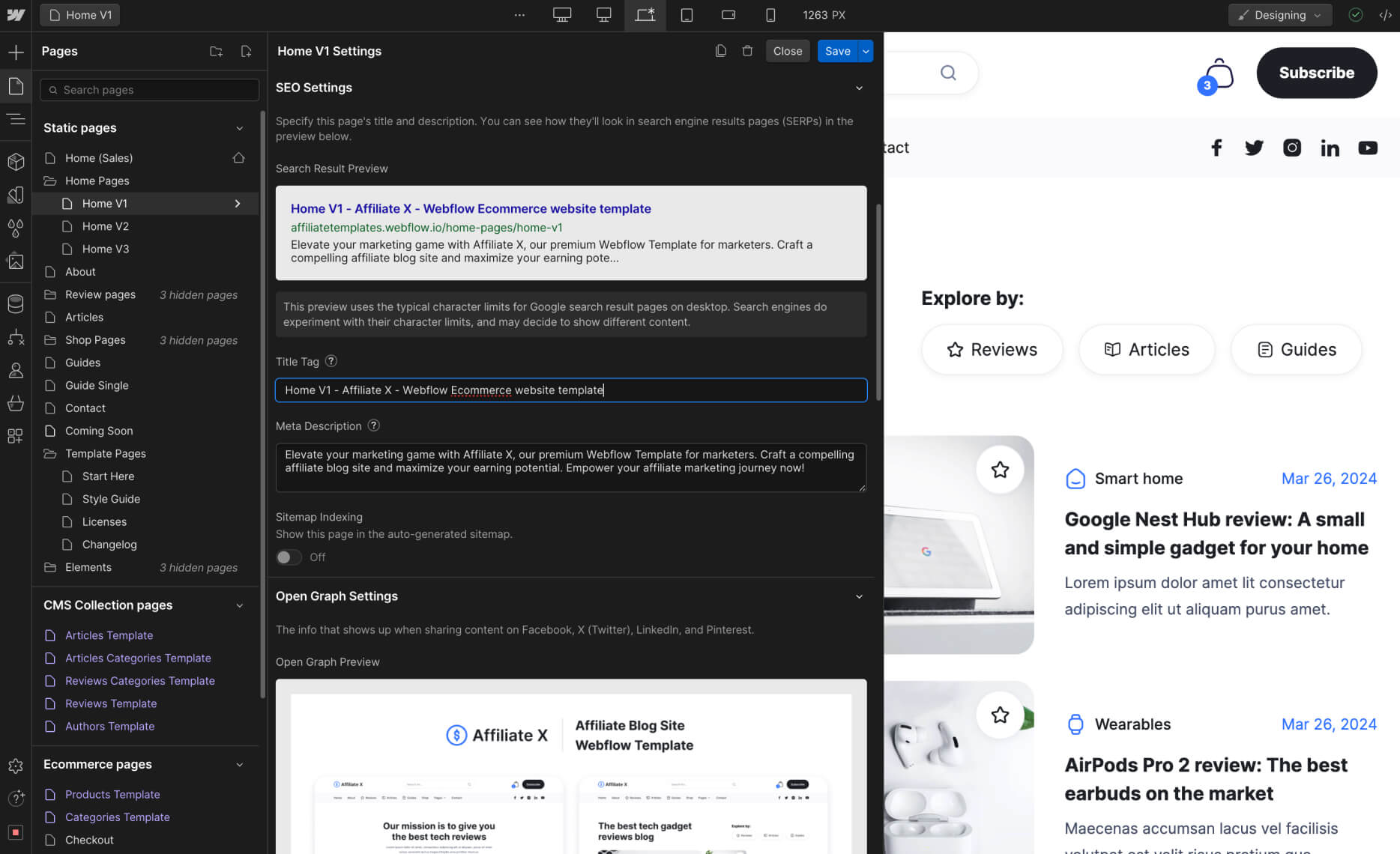This screenshot has width=1400, height=854.
Task: Close the Home V1 Settings panel
Action: [787, 51]
